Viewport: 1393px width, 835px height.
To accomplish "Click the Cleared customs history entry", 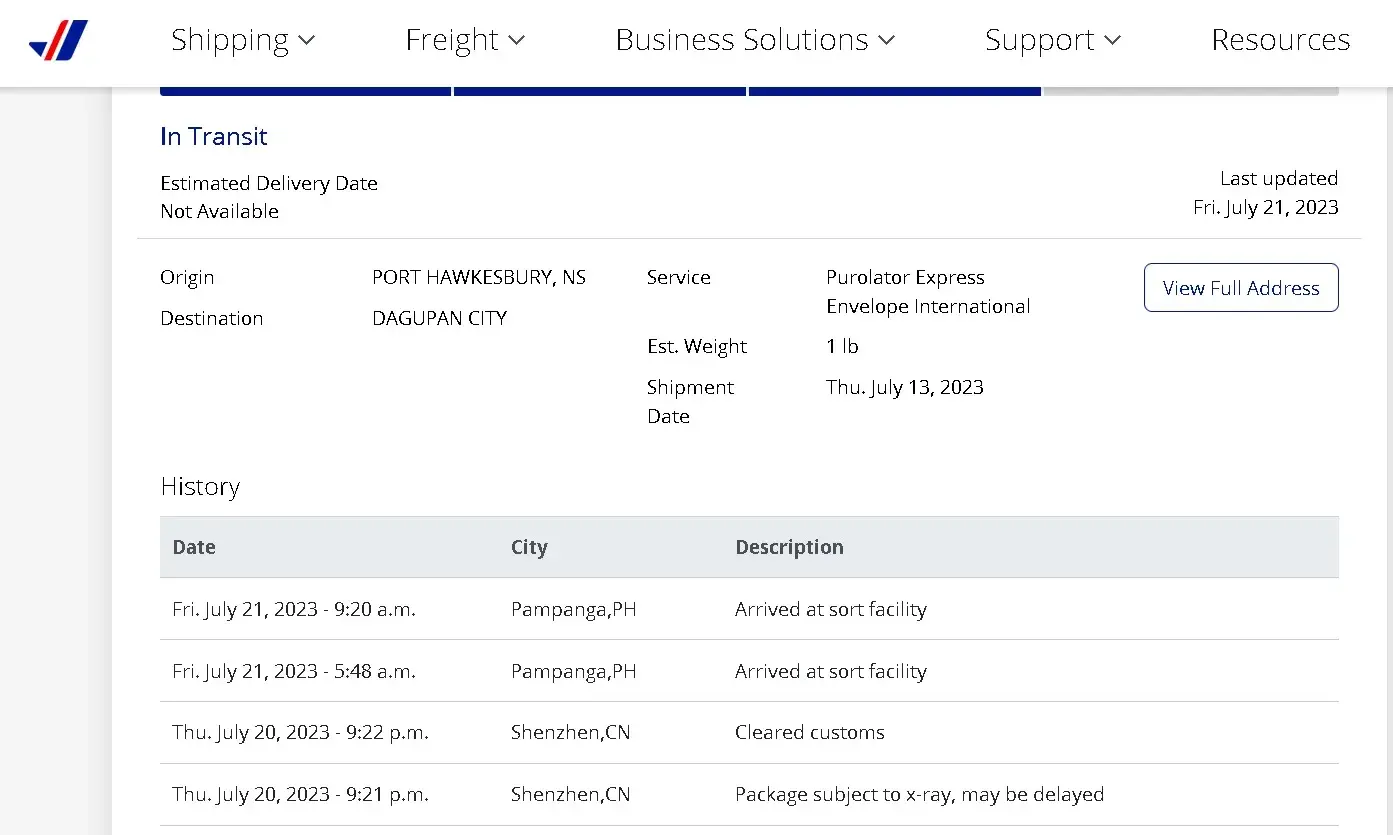I will (x=809, y=733).
